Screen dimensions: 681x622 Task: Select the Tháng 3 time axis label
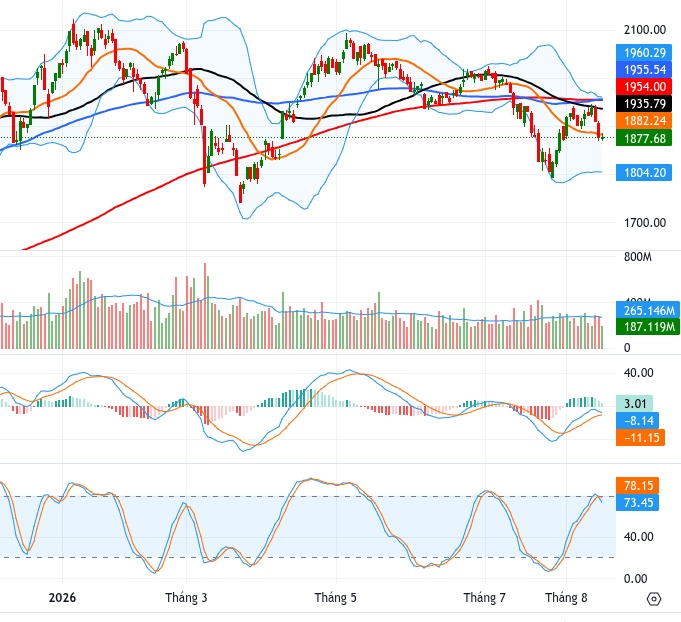coord(186,598)
